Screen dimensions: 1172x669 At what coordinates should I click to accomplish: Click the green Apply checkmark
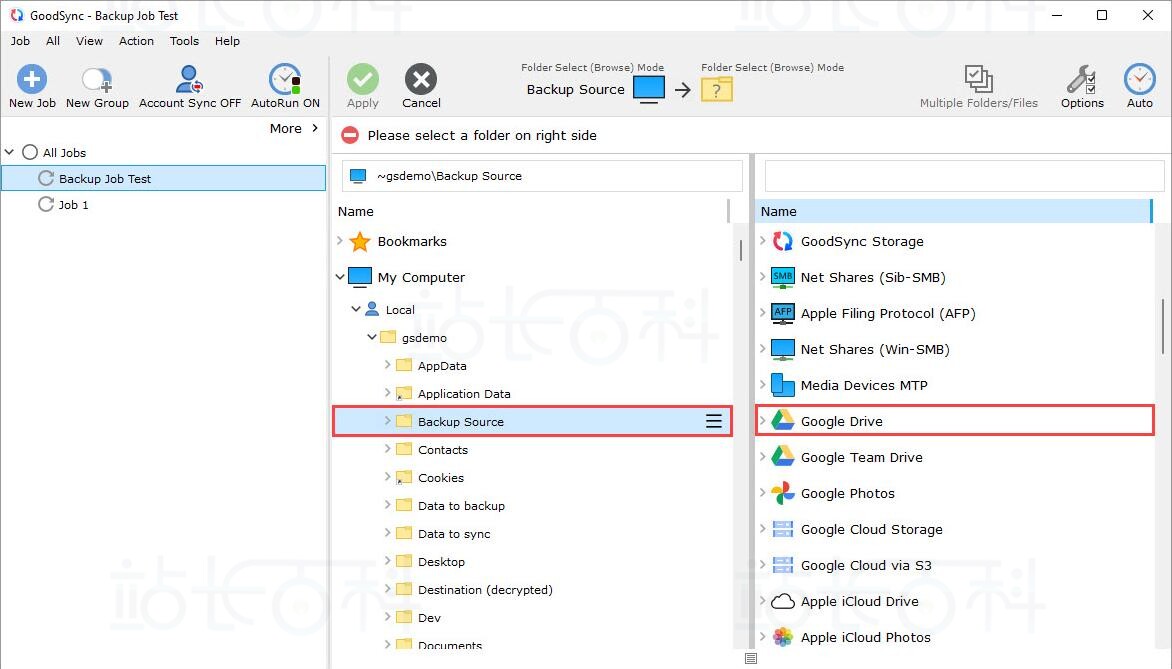point(363,78)
